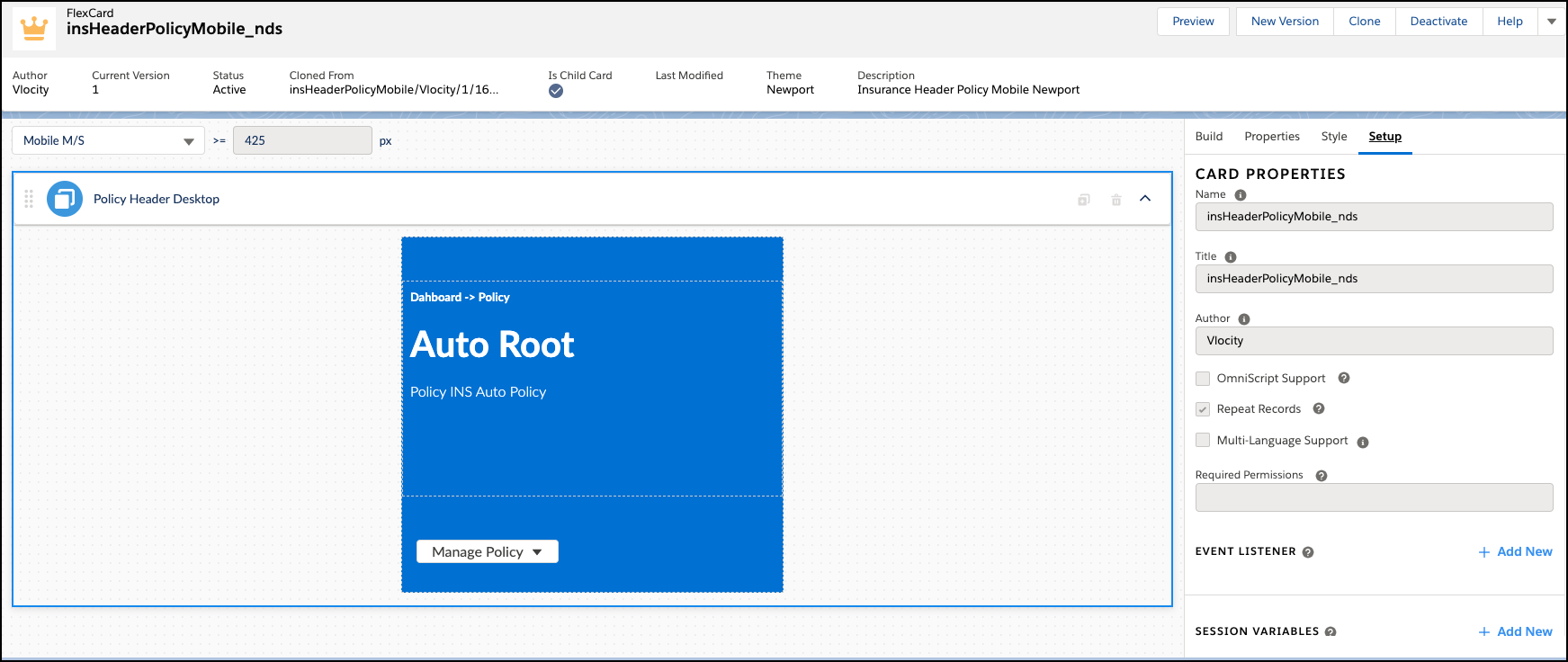This screenshot has width=1568, height=662.
Task: Click the card Name input field
Action: pos(1374,217)
